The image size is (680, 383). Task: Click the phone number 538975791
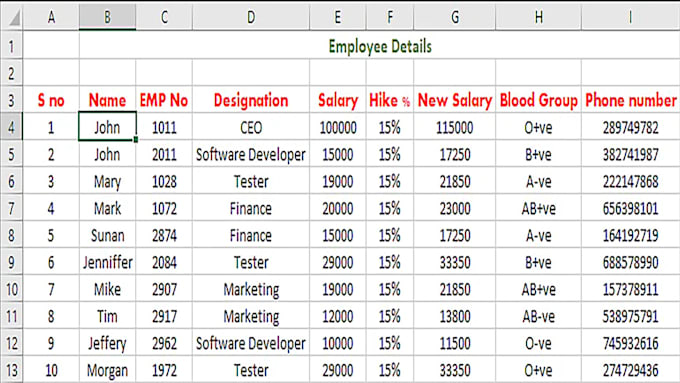click(631, 316)
